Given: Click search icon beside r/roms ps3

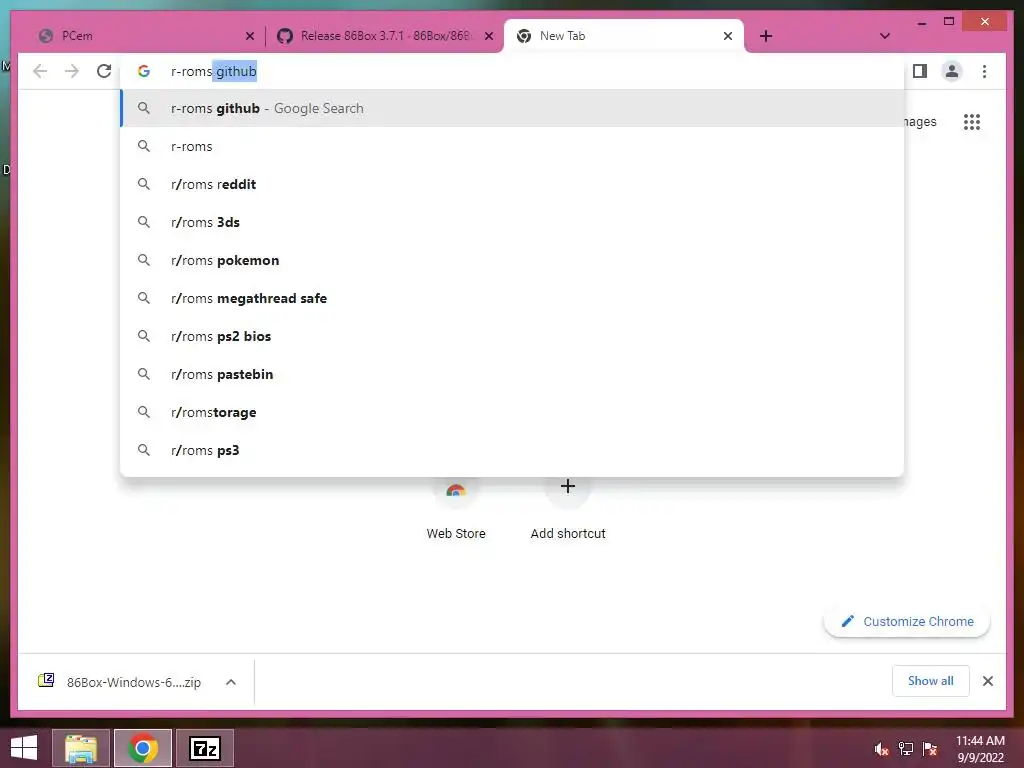Looking at the screenshot, I should pyautogui.click(x=144, y=450).
